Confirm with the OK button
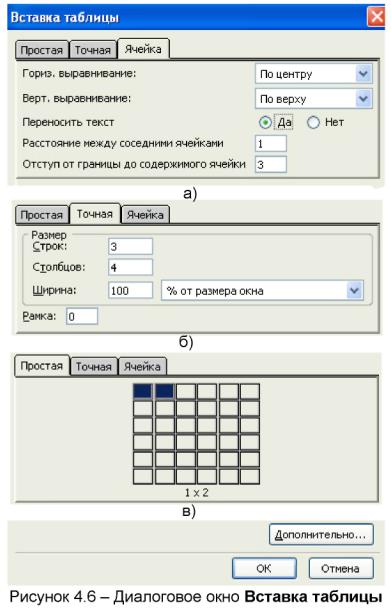Screen dimensions: 391x610 tap(264, 568)
